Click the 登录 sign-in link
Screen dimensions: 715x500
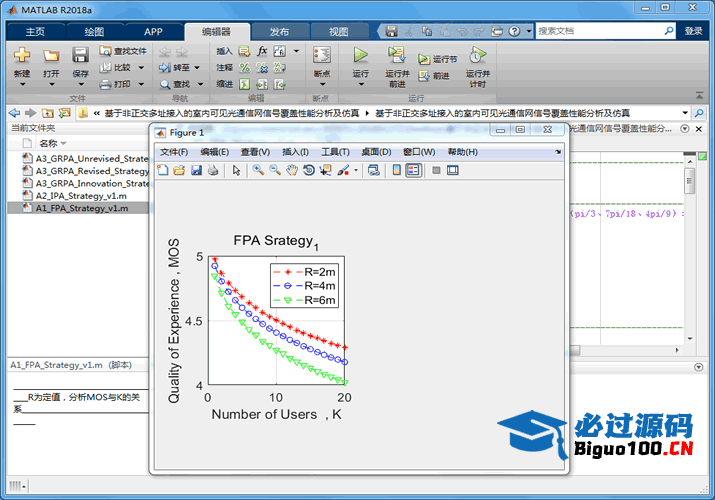[693, 31]
